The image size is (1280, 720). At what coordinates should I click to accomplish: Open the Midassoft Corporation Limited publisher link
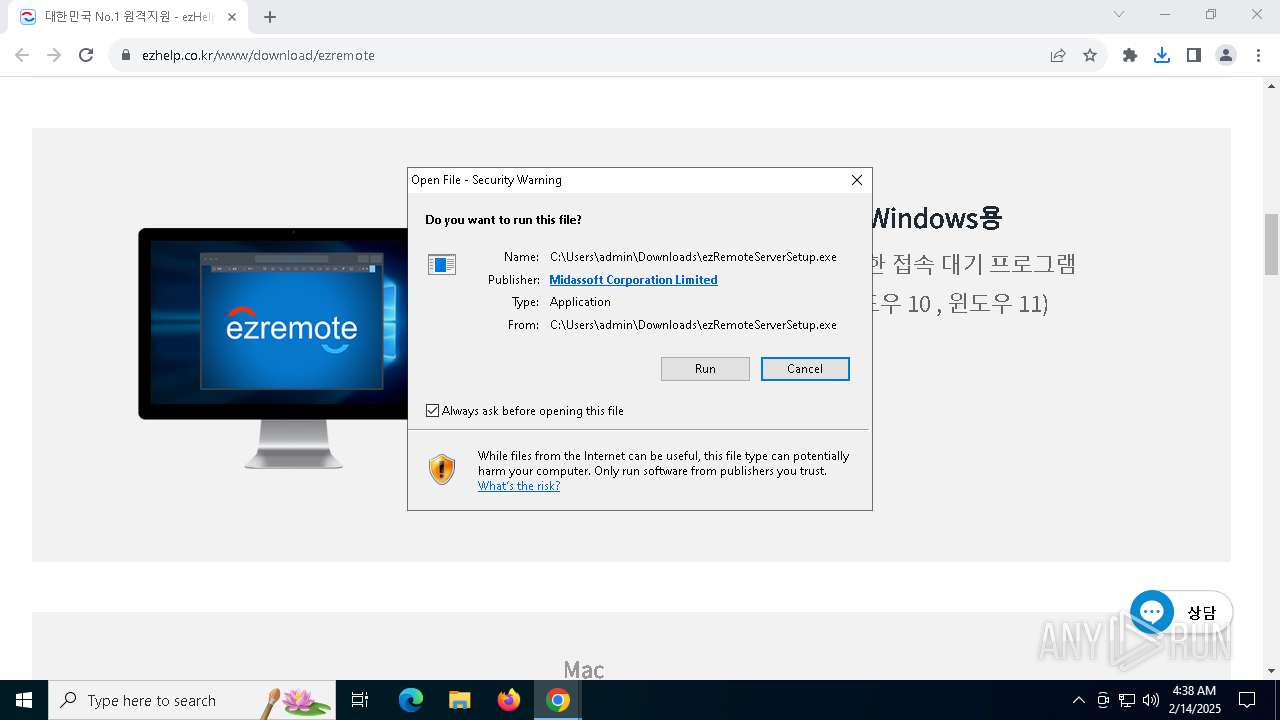[x=633, y=280]
